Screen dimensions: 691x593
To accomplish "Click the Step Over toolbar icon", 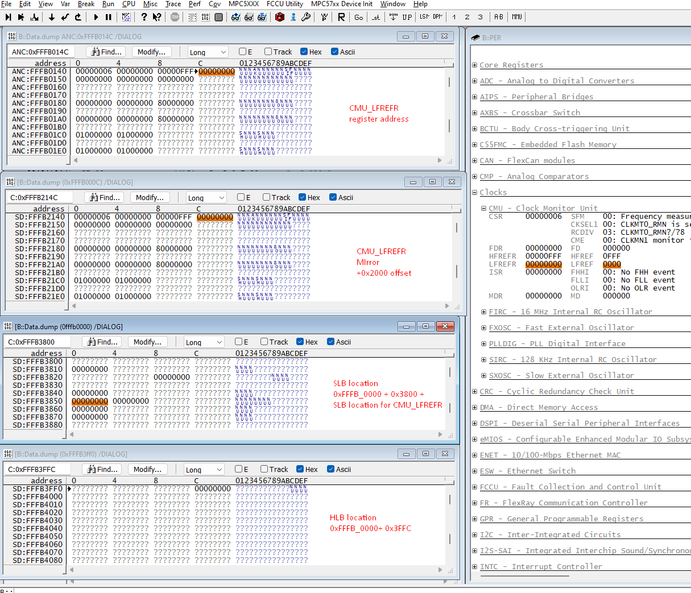I will (21, 17).
